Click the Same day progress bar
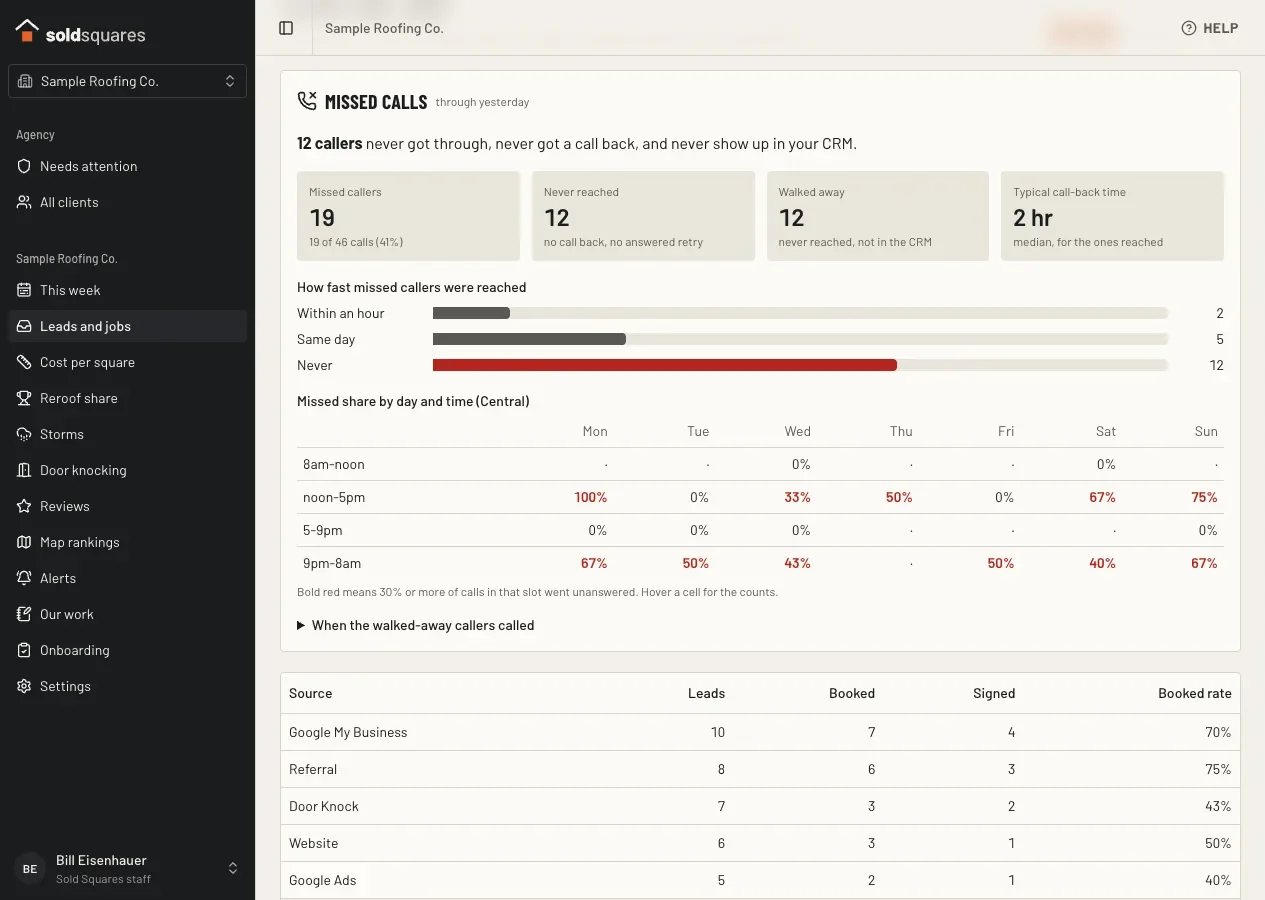The image size is (1265, 900). (529, 339)
